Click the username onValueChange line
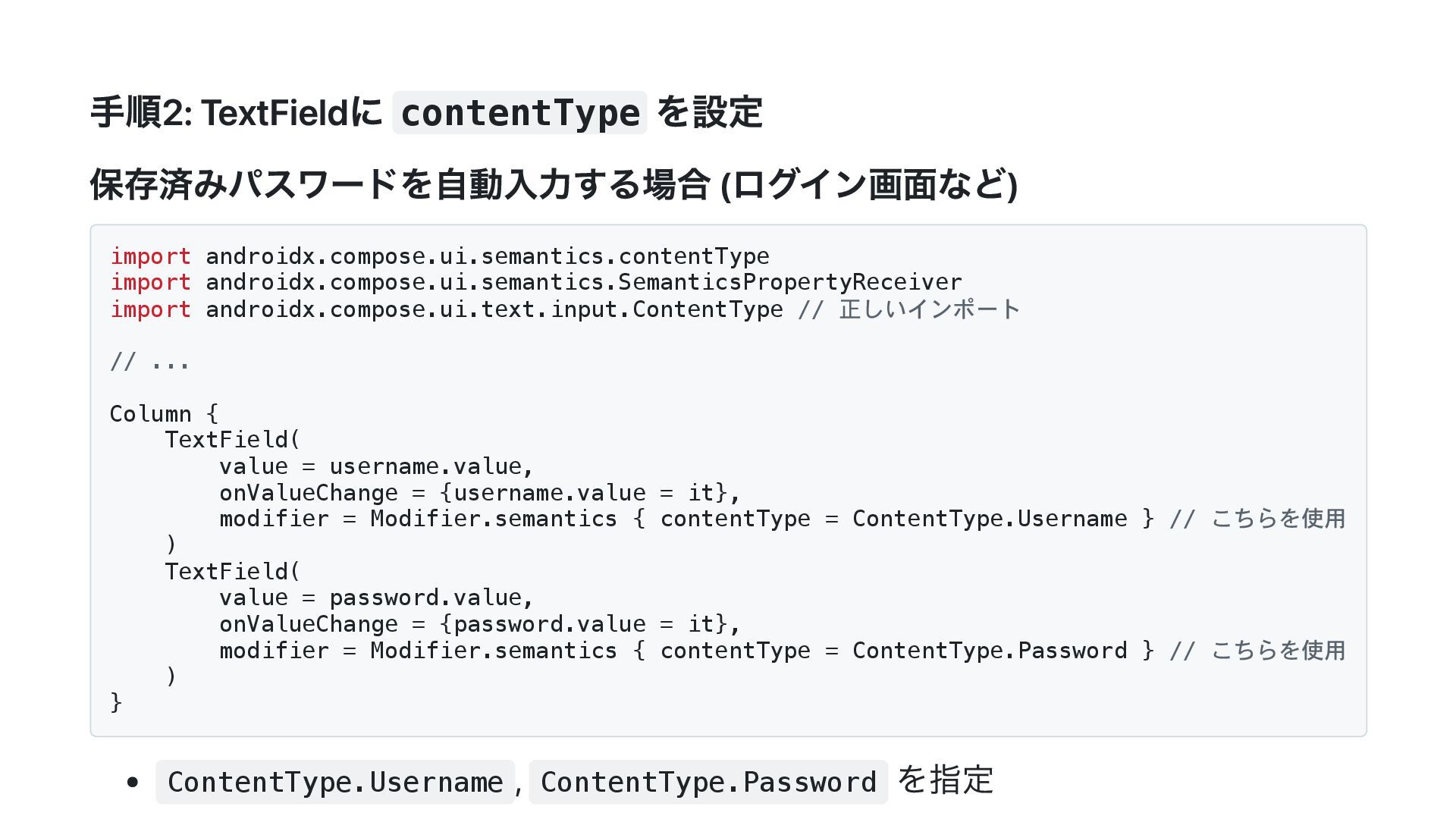Screen dimensions: 1456x819 (479, 493)
